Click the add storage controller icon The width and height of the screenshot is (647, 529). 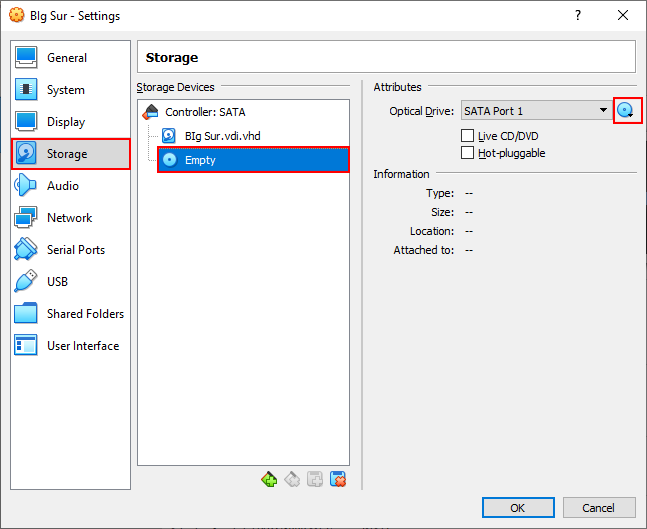269,480
